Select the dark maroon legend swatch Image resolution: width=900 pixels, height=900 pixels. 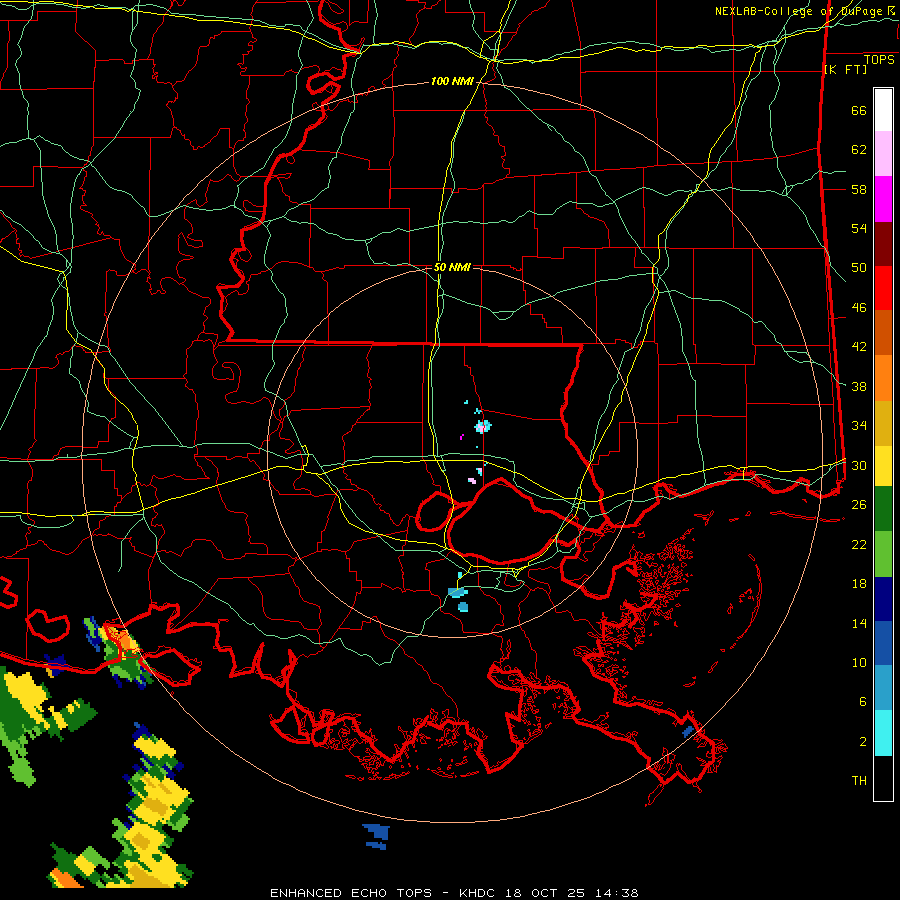pos(883,244)
